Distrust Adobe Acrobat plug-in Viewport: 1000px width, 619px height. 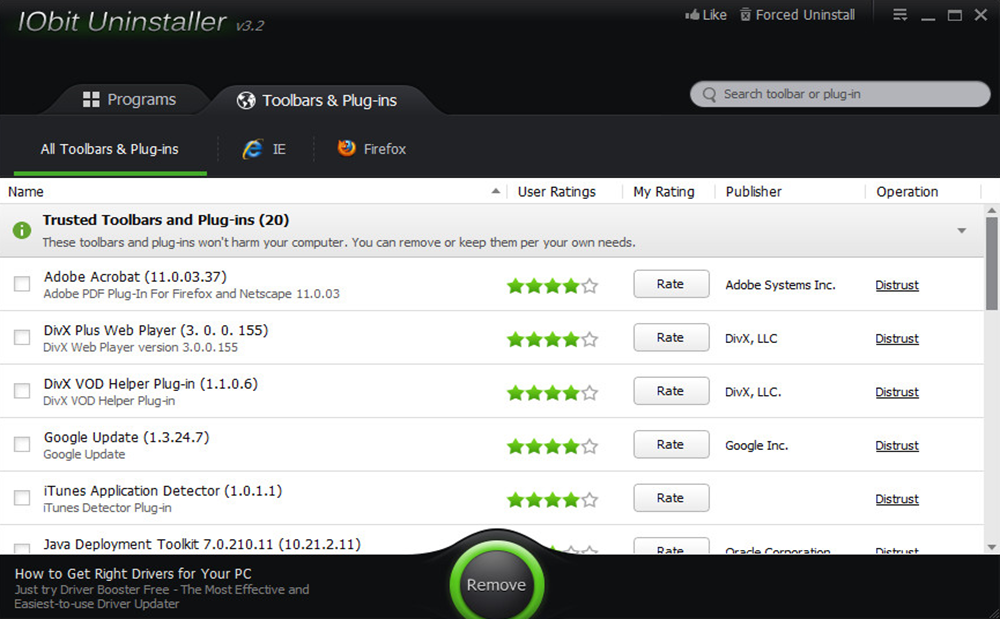point(897,285)
